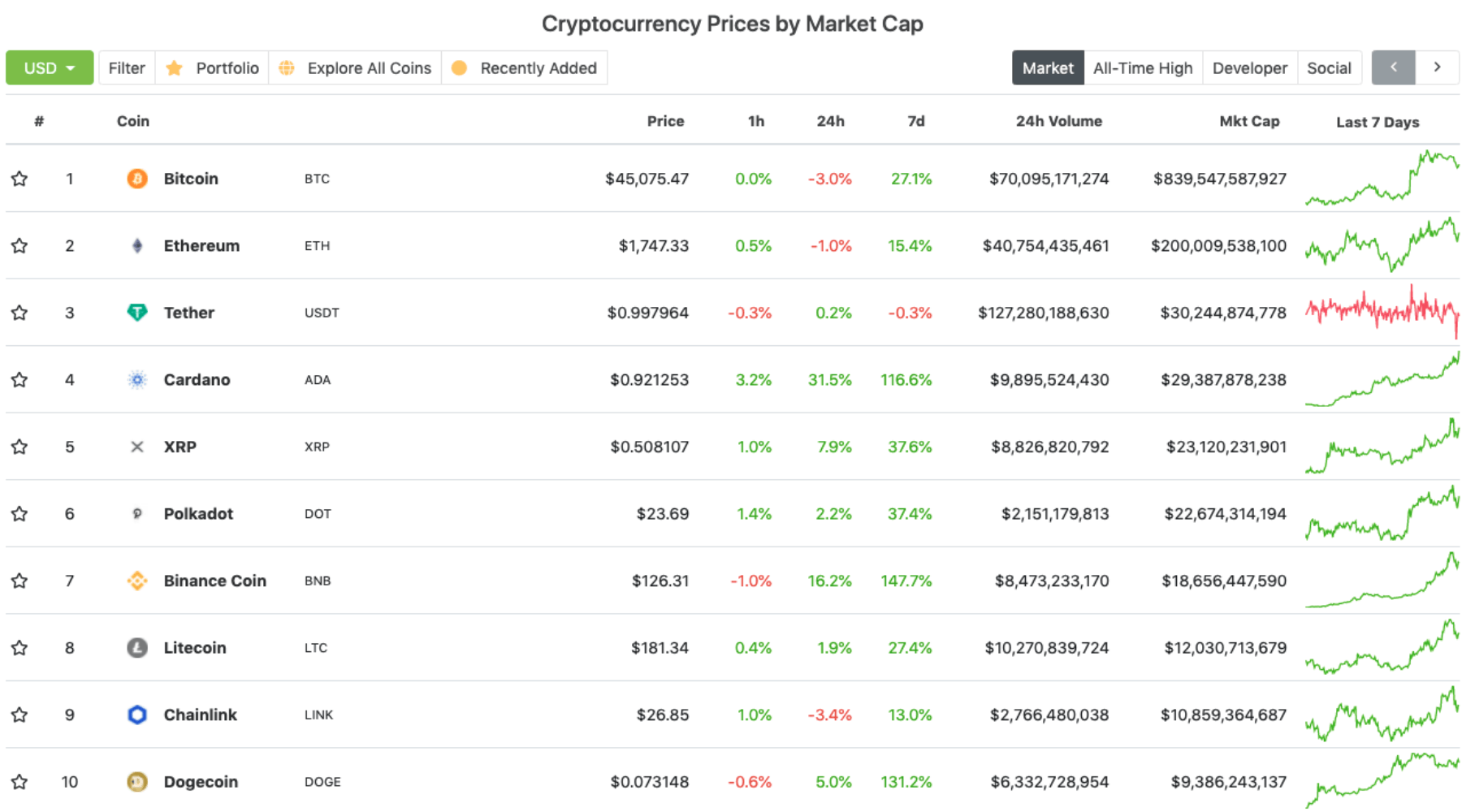
Task: Click the Bitcoin coin logo icon
Action: (137, 179)
